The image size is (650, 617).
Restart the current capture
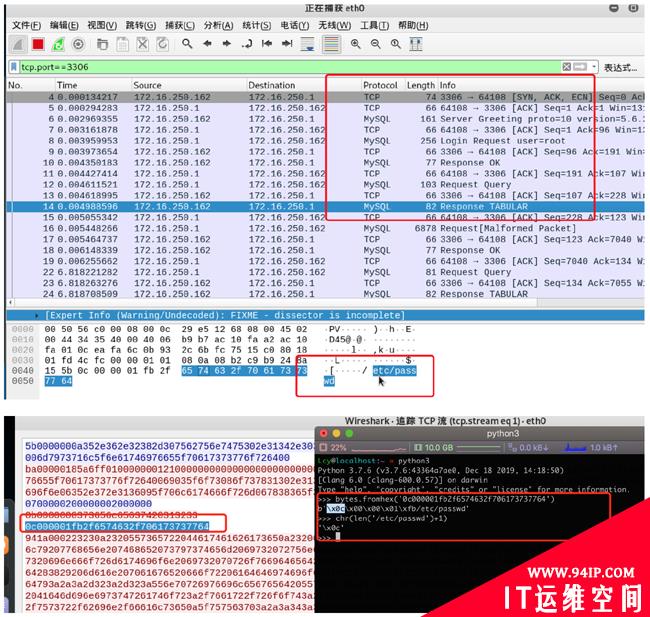click(x=58, y=44)
